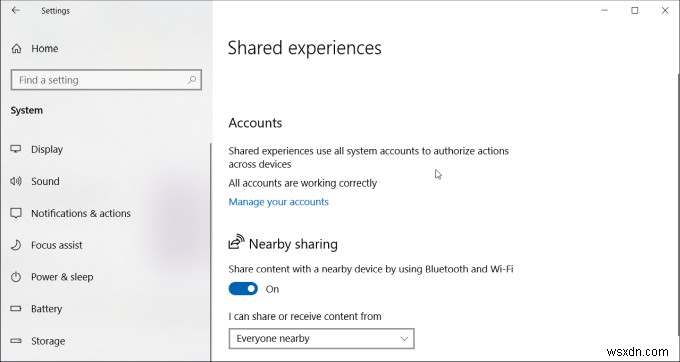Select the Nearby sharing heading text
This screenshot has height=362, width=680.
293,244
